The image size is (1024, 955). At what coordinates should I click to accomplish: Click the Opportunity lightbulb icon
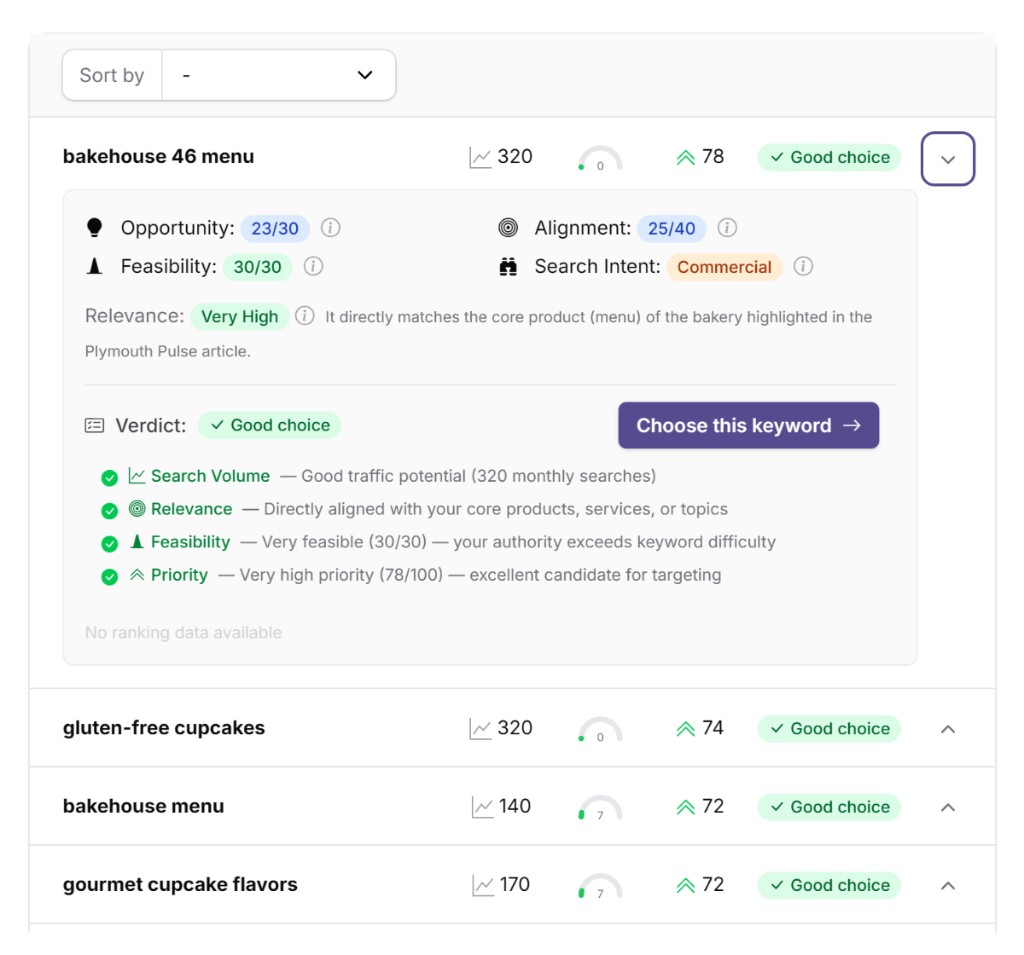tap(95, 227)
